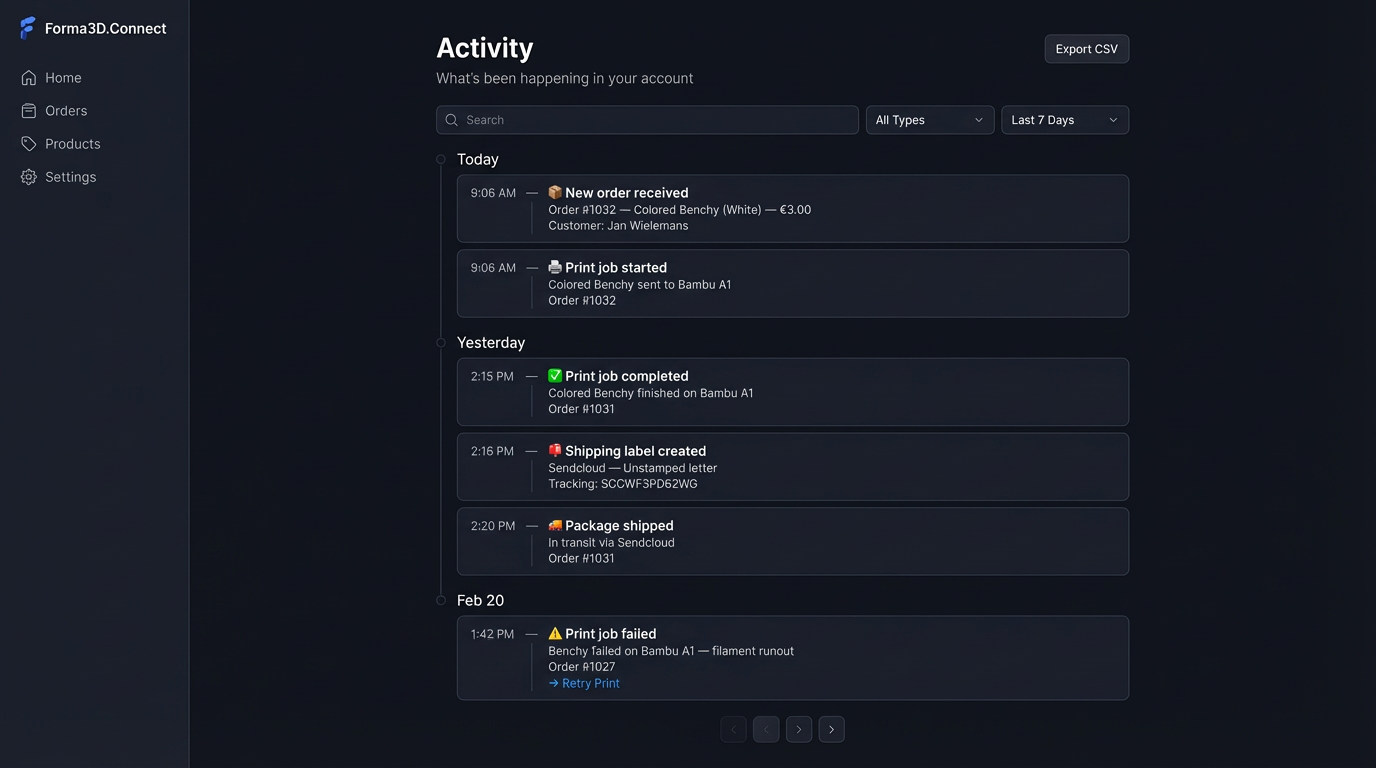Open the All Types filter dropdown
Screen dimensions: 1376x768
coord(929,119)
